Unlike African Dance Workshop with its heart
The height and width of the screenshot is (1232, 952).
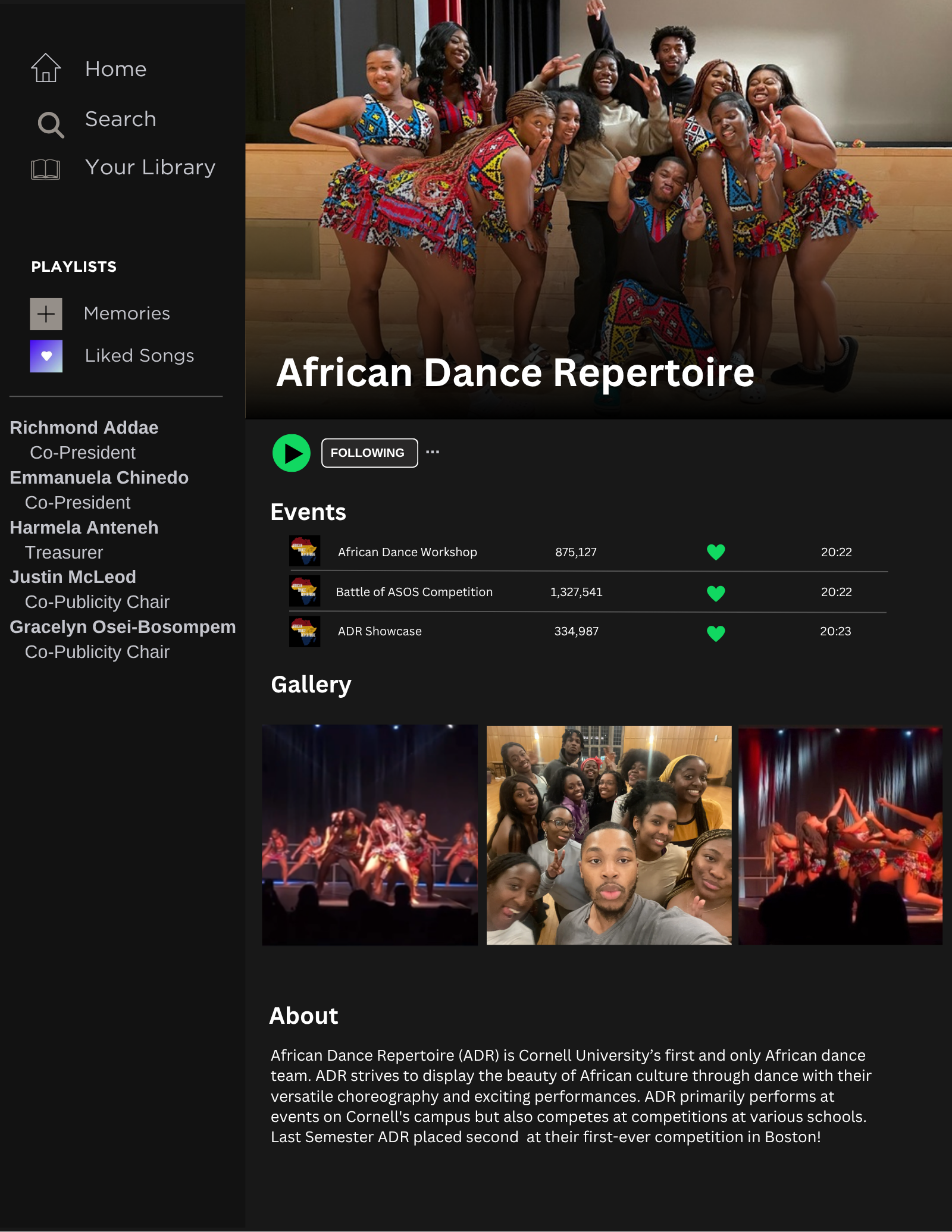click(x=716, y=553)
